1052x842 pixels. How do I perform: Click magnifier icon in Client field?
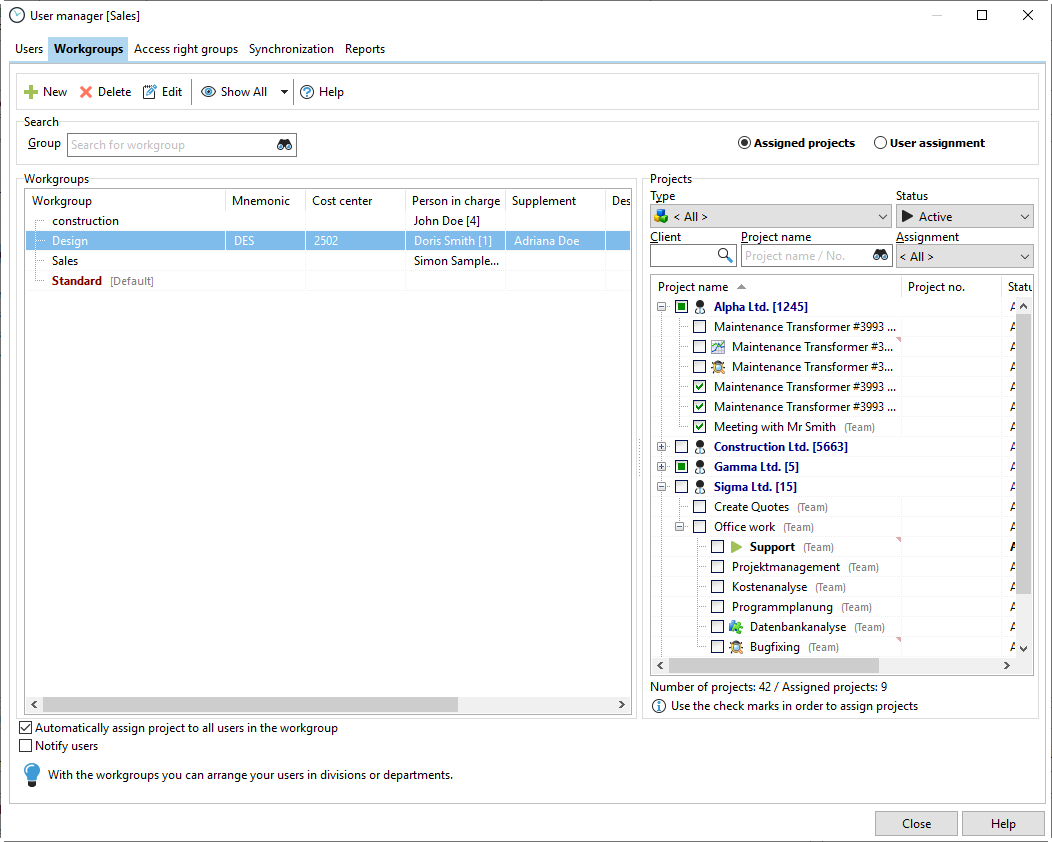coord(725,256)
